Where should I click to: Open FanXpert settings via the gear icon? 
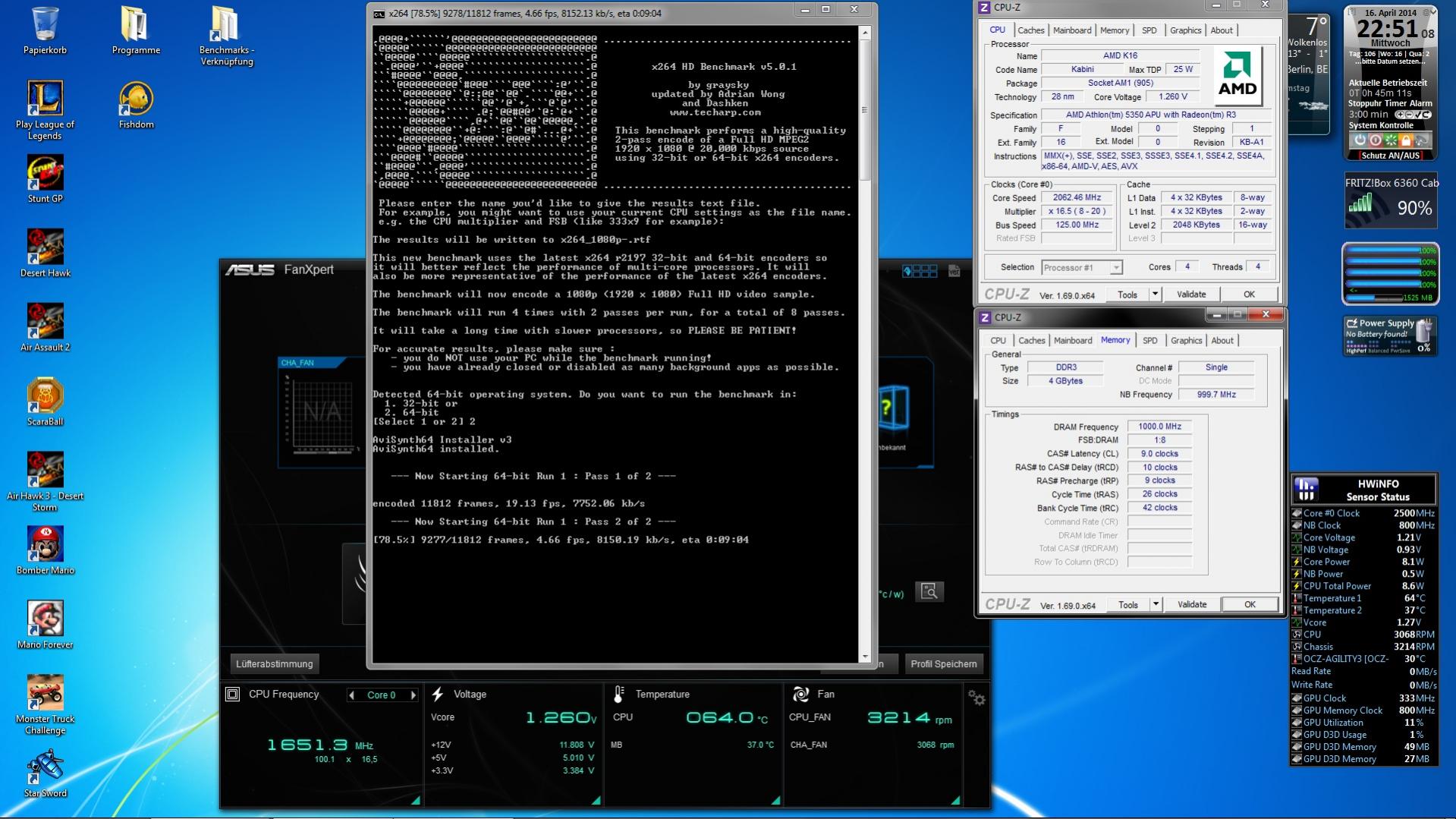[976, 698]
